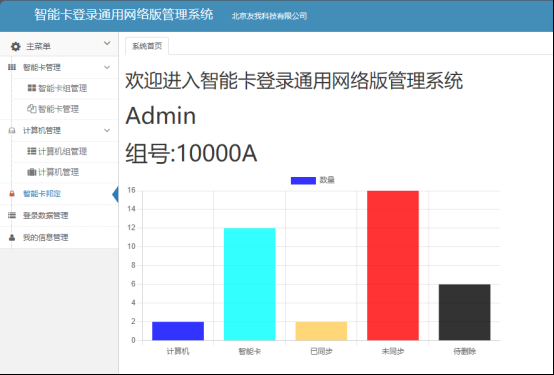The width and height of the screenshot is (554, 375).
Task: Open 智能卡组管理 submenu link
Action: click(x=63, y=88)
